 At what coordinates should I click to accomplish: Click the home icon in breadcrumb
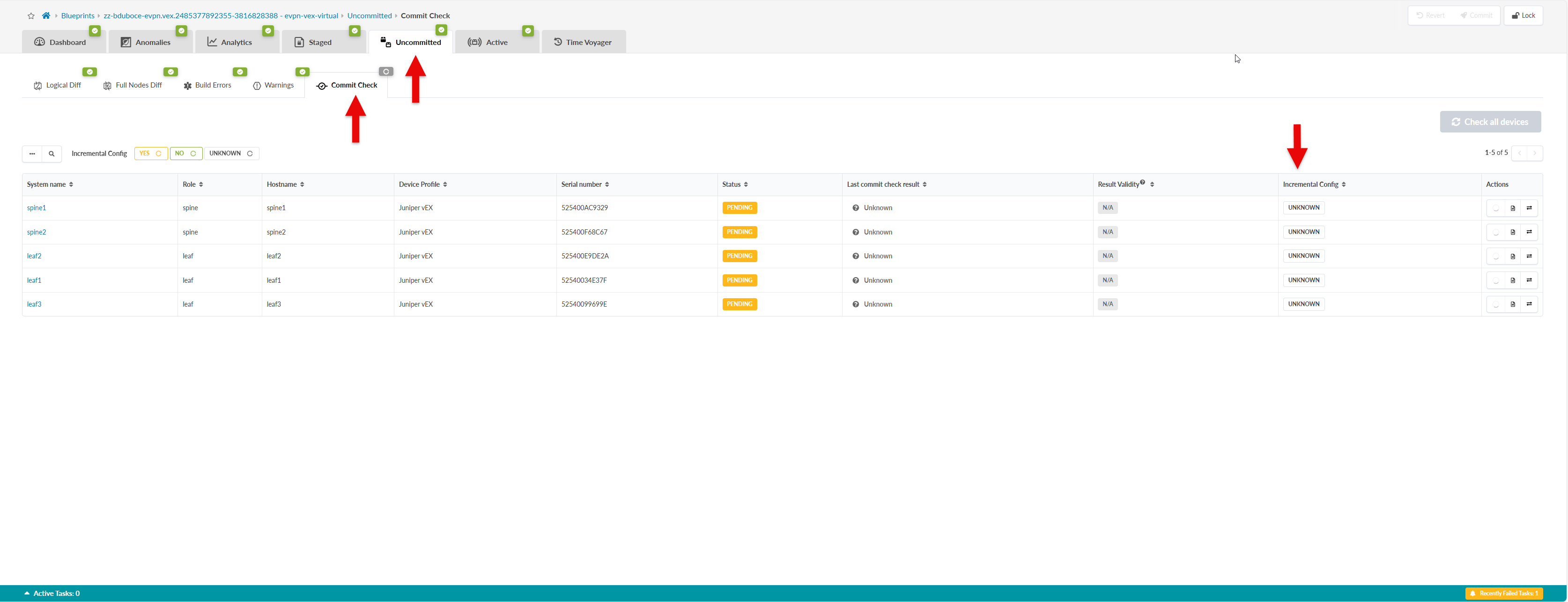[x=45, y=15]
